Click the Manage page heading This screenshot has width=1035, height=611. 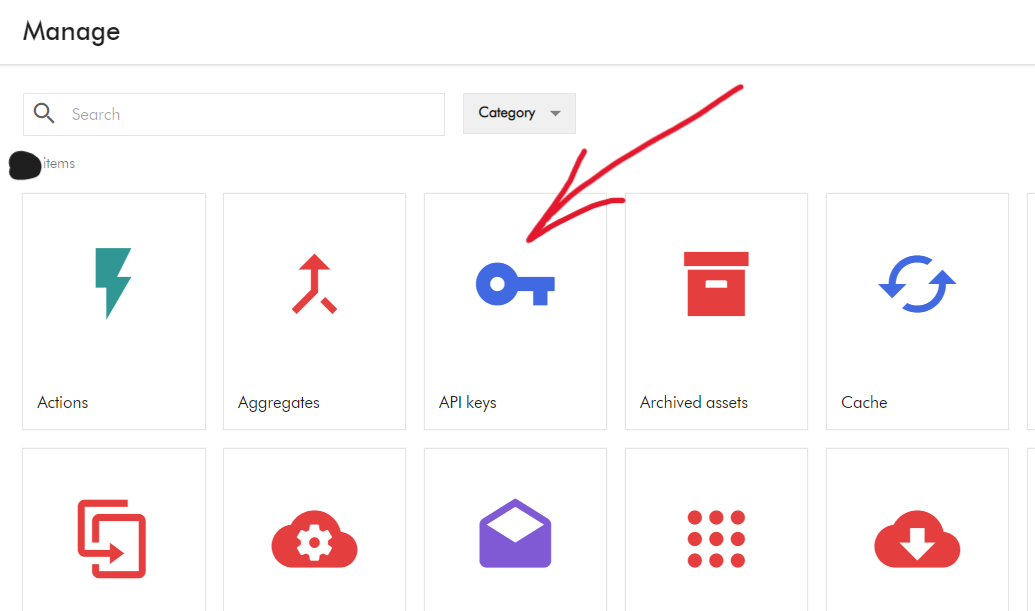(71, 31)
